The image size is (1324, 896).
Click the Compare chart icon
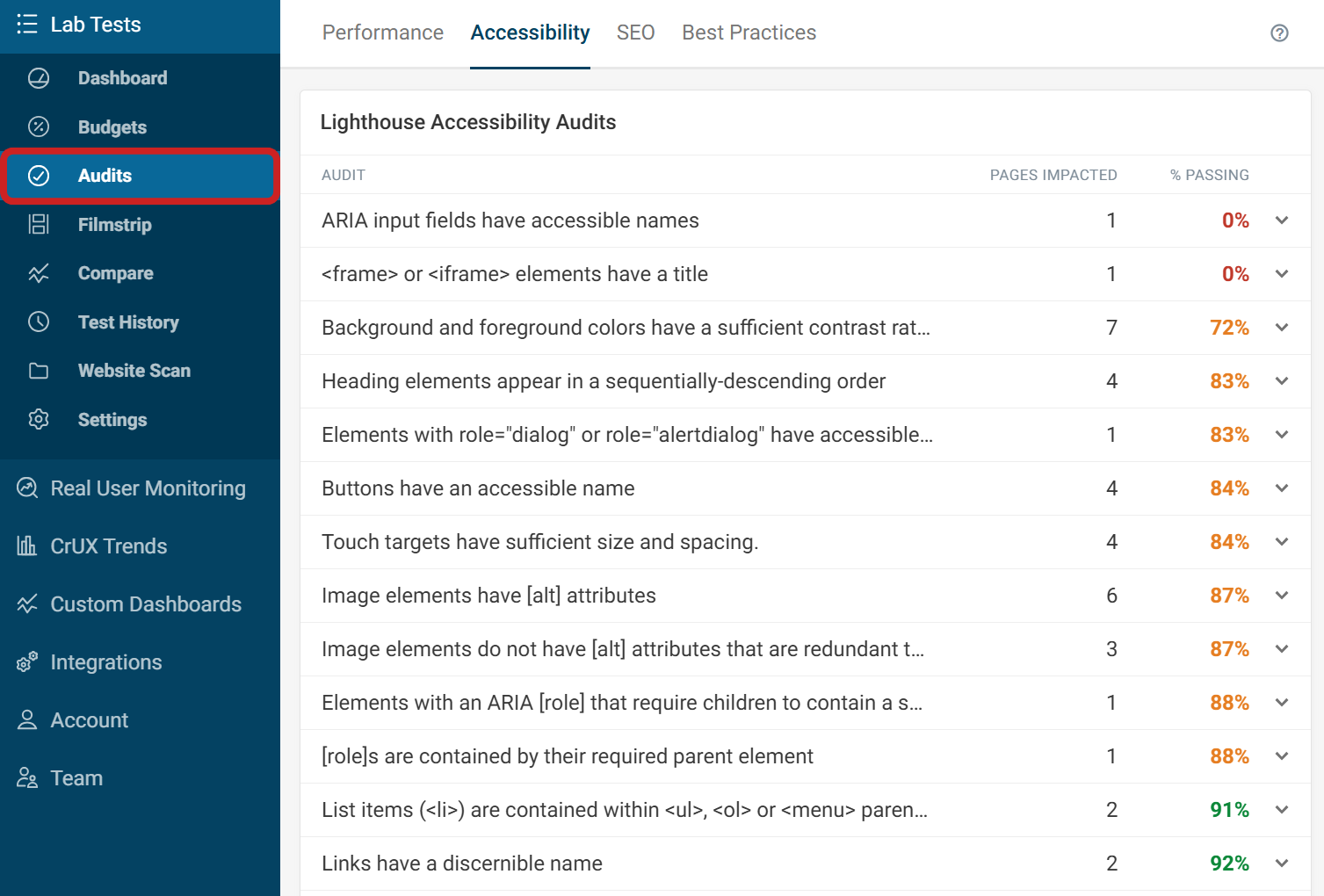[x=39, y=273]
